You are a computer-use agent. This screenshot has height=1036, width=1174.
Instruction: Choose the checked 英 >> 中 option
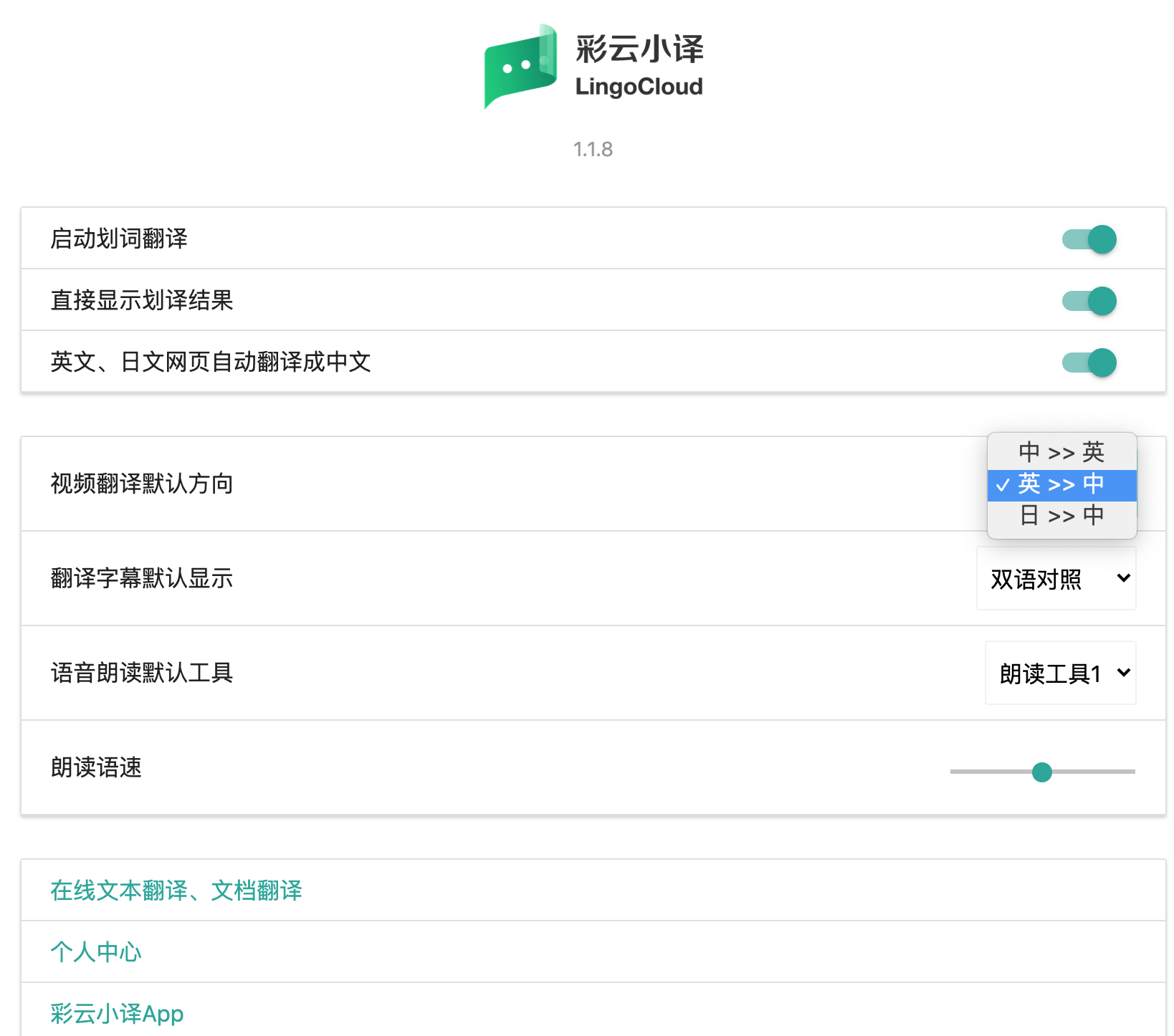[1061, 484]
